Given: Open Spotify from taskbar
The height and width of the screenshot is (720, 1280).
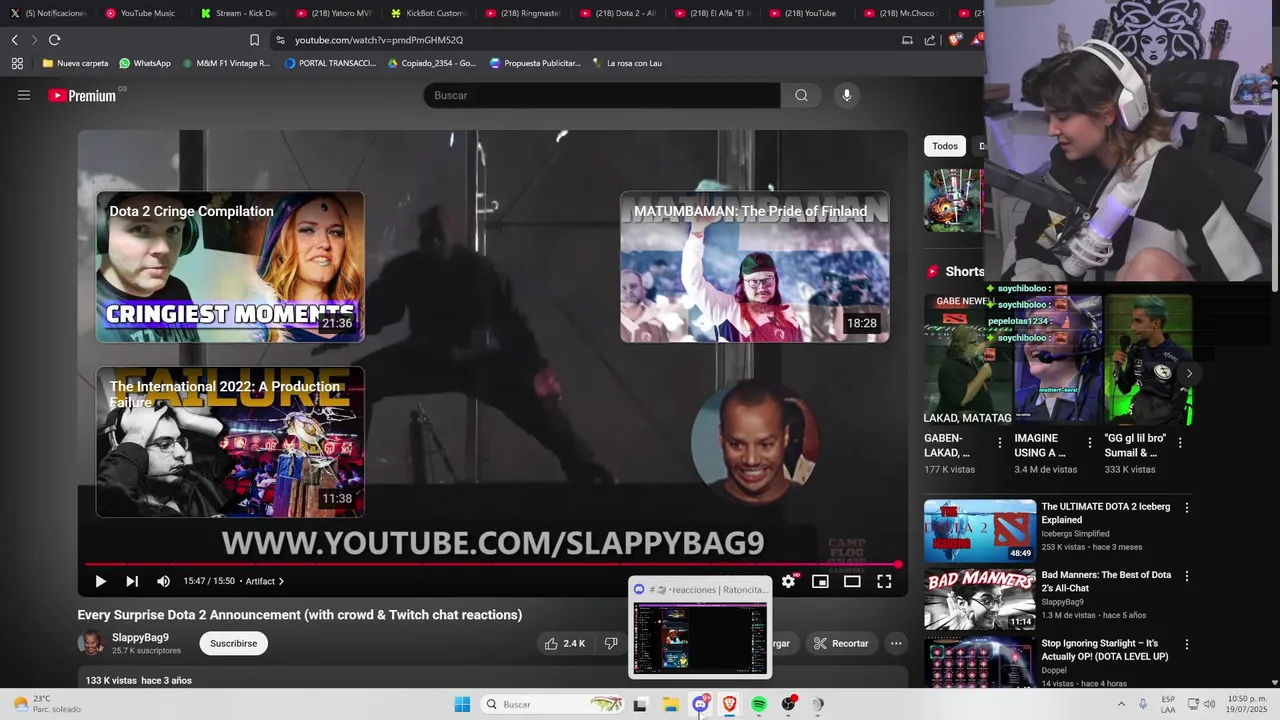Looking at the screenshot, I should coord(759,704).
